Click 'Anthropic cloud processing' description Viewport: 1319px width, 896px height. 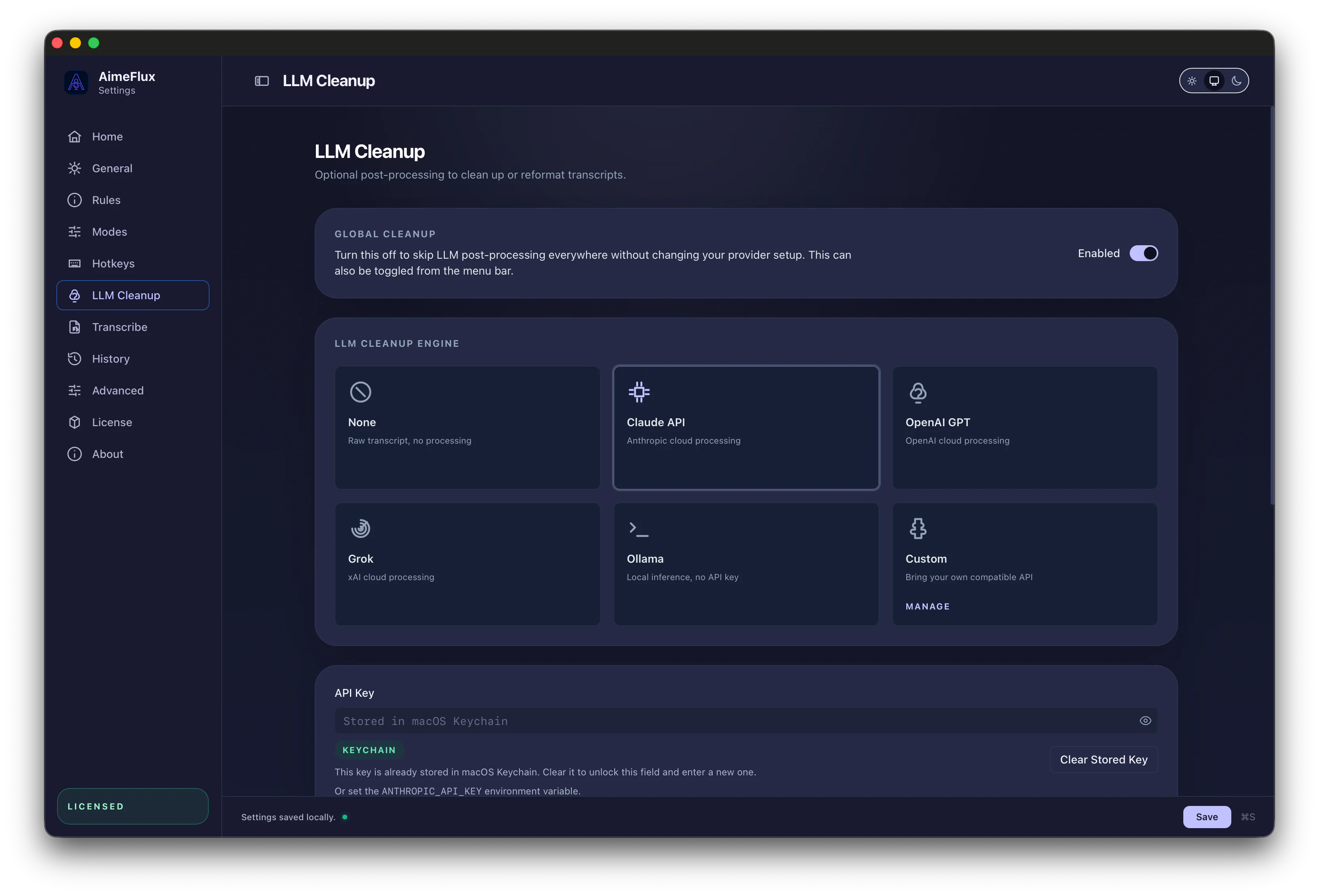coord(683,441)
